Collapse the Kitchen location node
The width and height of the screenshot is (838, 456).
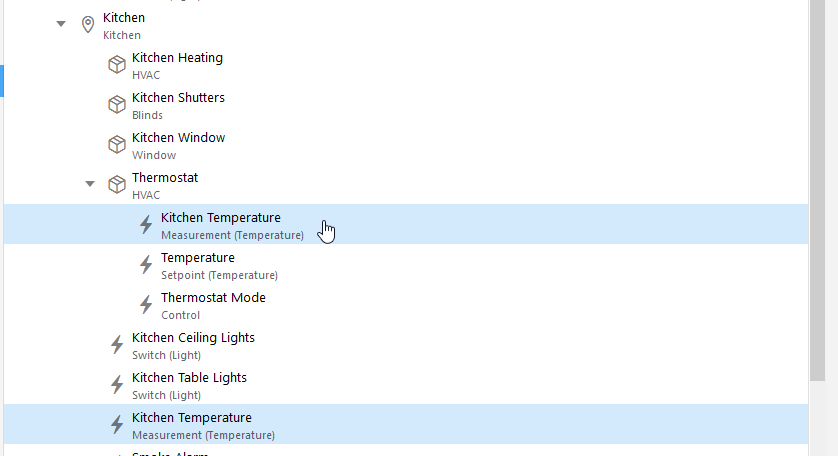point(61,25)
